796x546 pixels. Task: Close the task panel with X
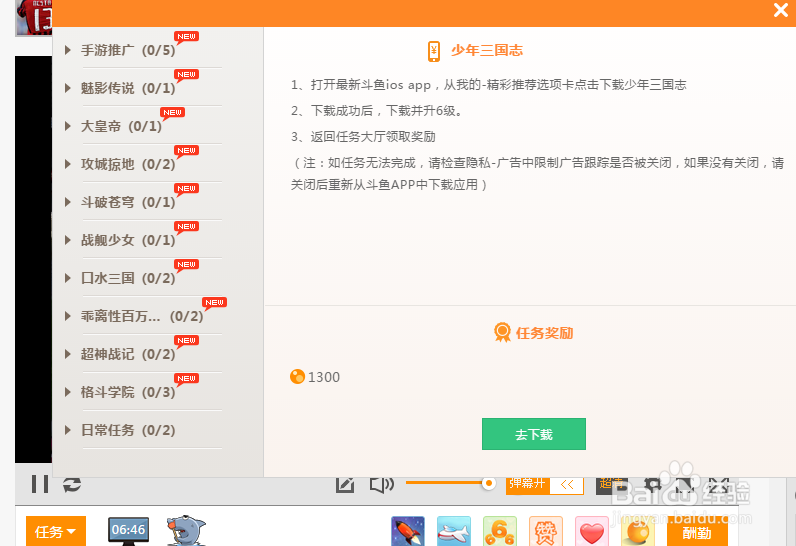click(x=780, y=10)
